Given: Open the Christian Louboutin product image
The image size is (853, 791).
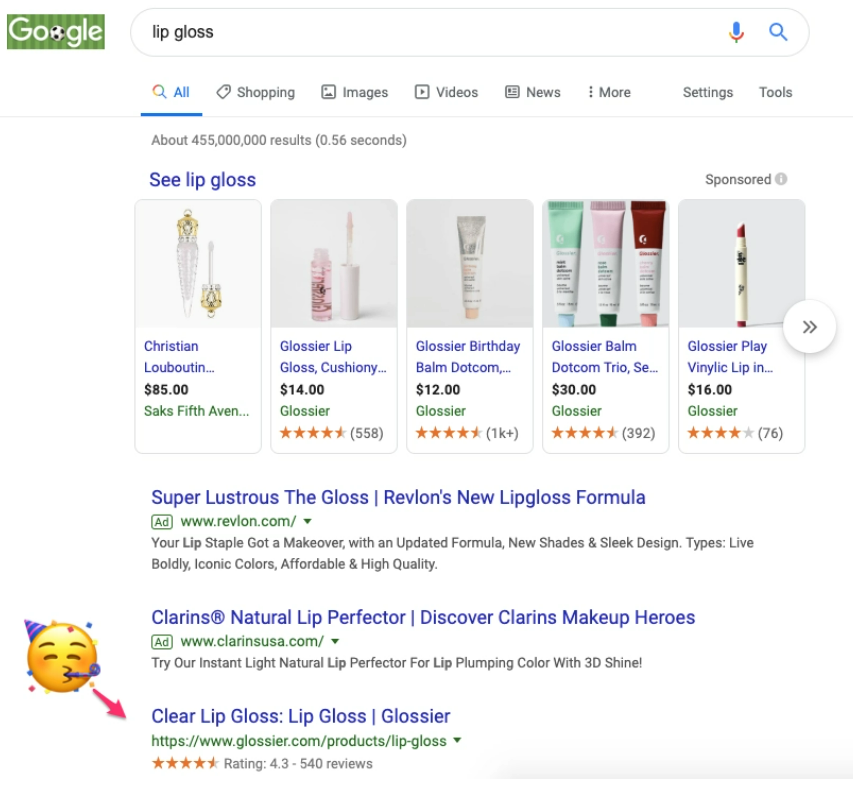Looking at the screenshot, I should pos(198,264).
